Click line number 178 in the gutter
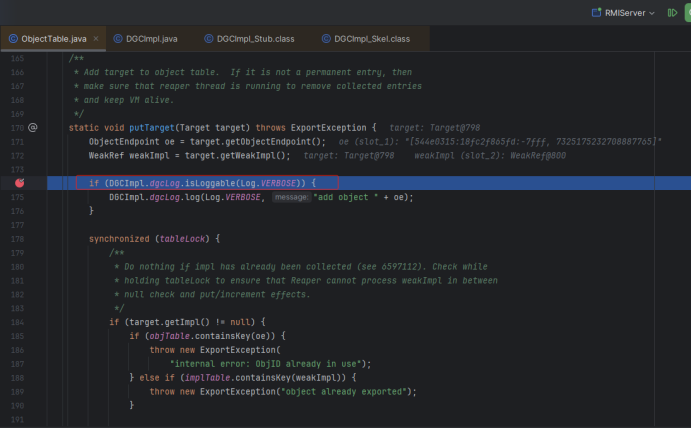The width and height of the screenshot is (692, 428). (x=16, y=239)
